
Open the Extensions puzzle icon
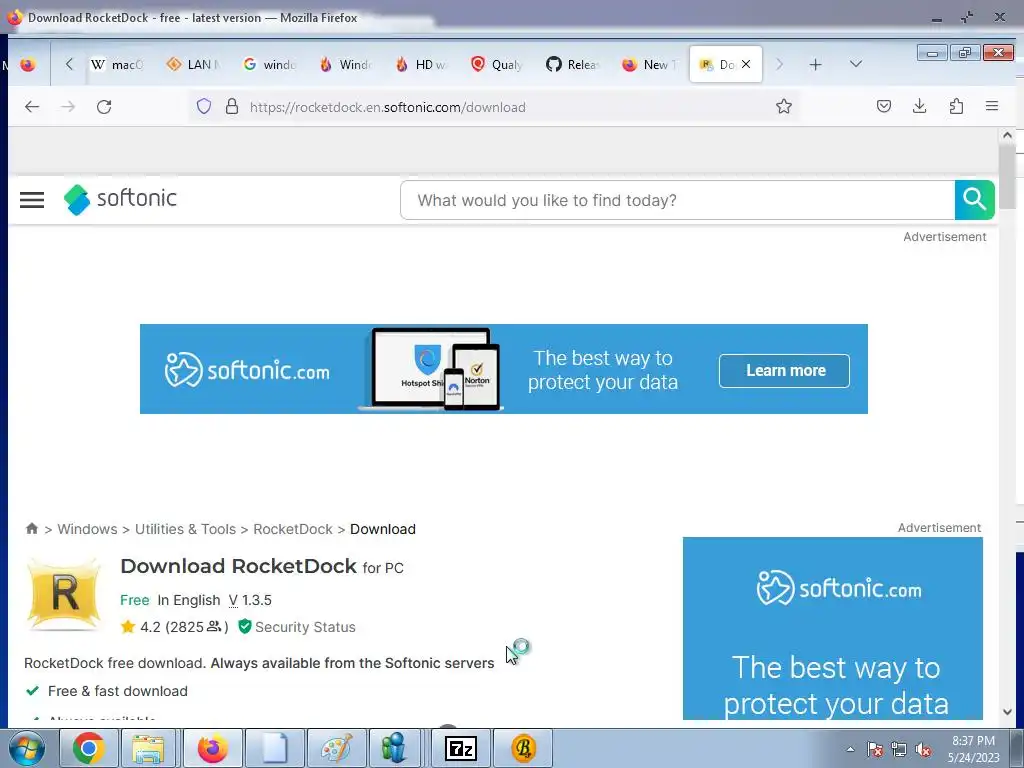[956, 106]
